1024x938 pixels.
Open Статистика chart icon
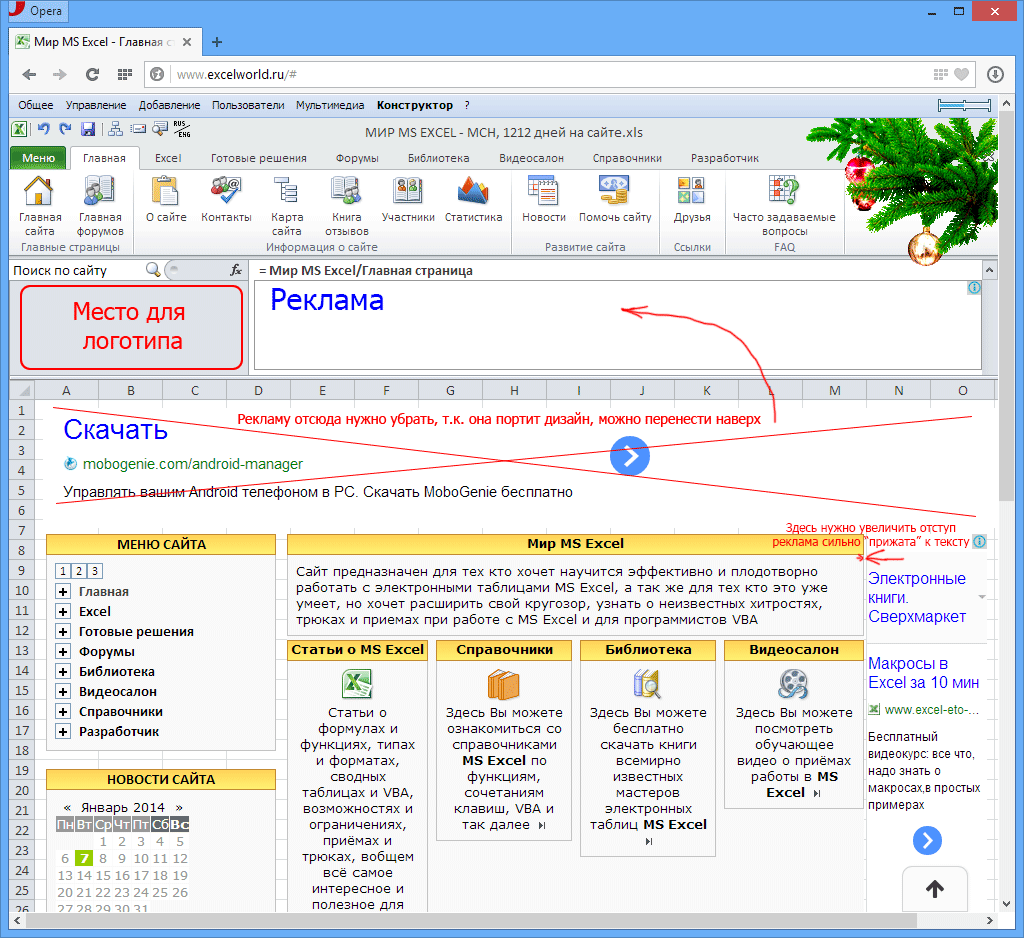pos(473,191)
